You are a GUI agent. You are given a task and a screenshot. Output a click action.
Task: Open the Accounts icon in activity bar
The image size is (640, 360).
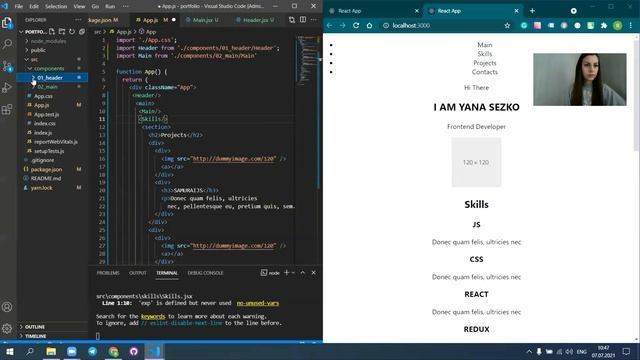click(7, 307)
